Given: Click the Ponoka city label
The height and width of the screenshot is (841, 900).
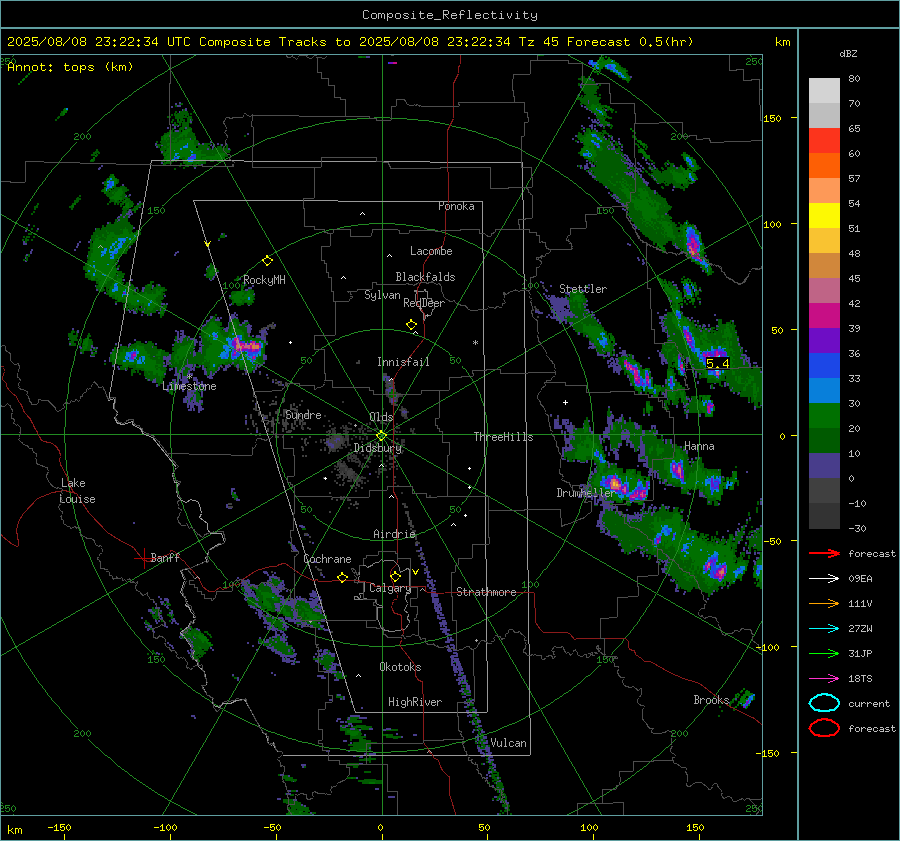Looking at the screenshot, I should [456, 206].
